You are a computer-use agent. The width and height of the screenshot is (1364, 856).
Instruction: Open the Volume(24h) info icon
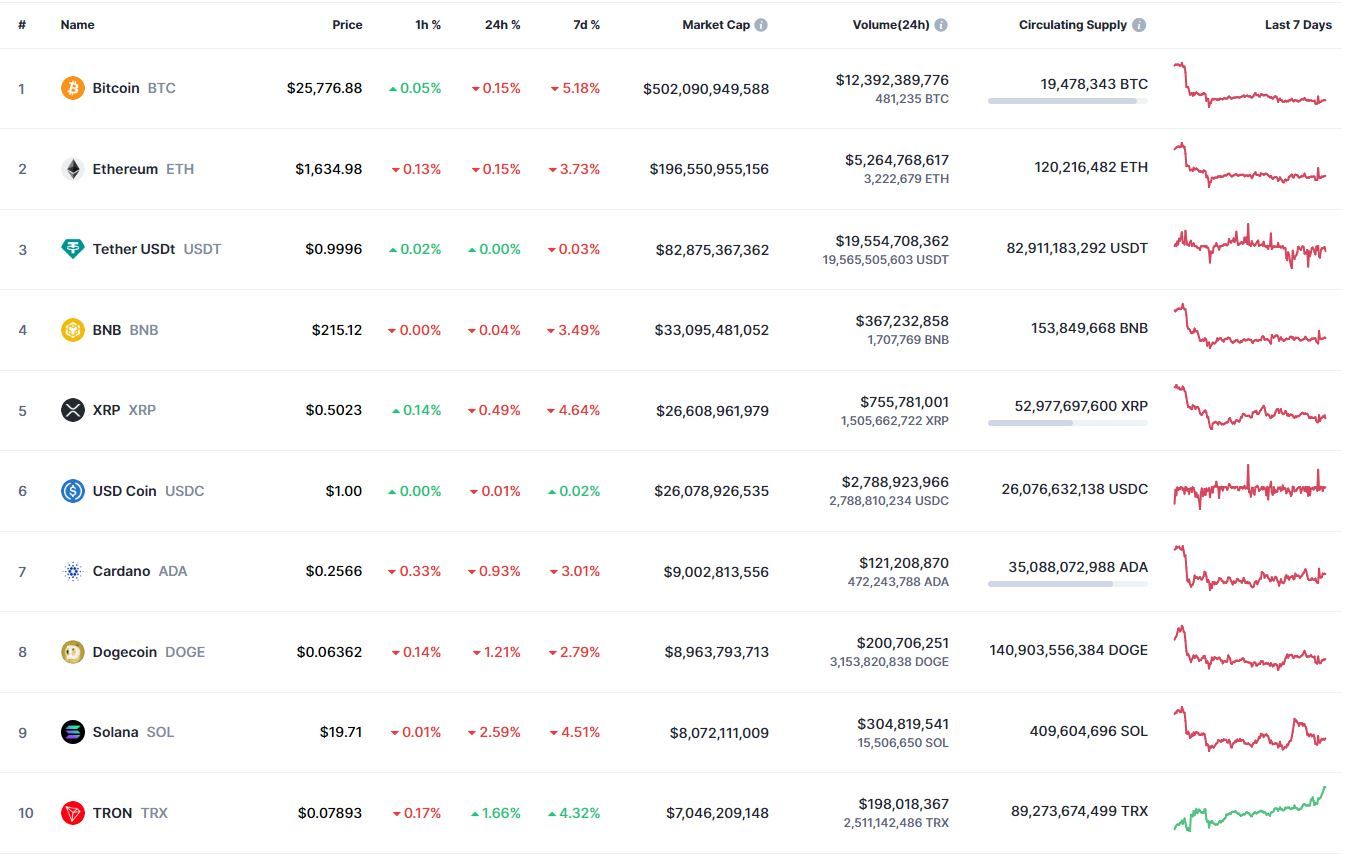(x=941, y=25)
